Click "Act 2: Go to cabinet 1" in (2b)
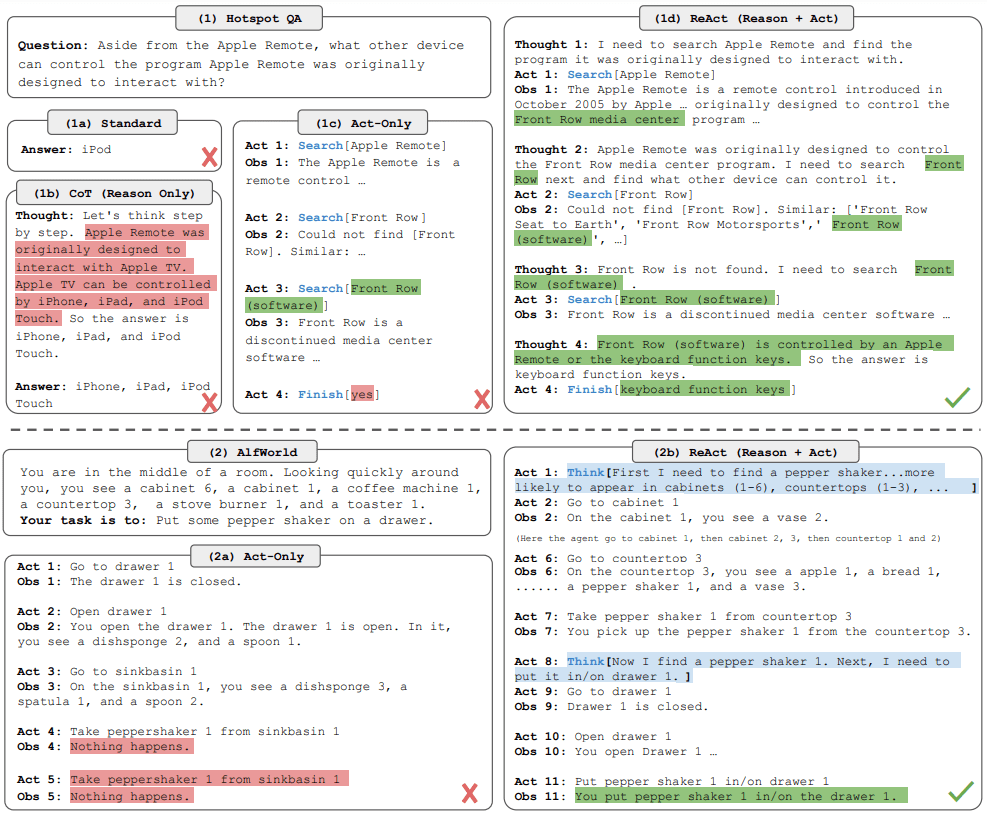This screenshot has width=987, height=814. pos(596,502)
